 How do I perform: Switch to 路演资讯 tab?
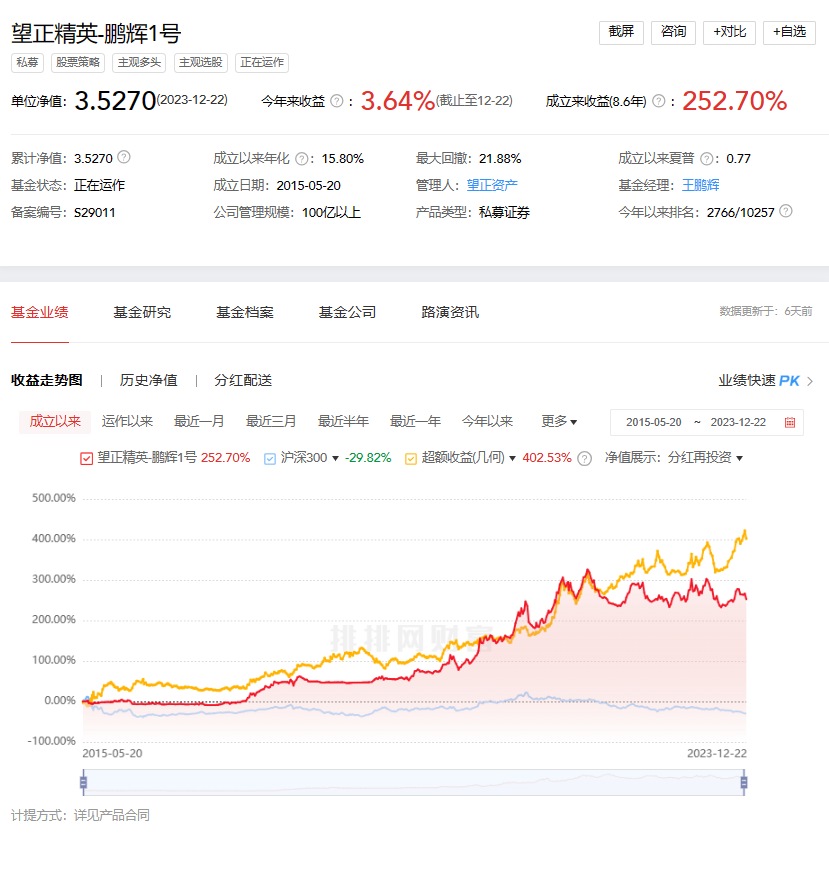point(450,312)
